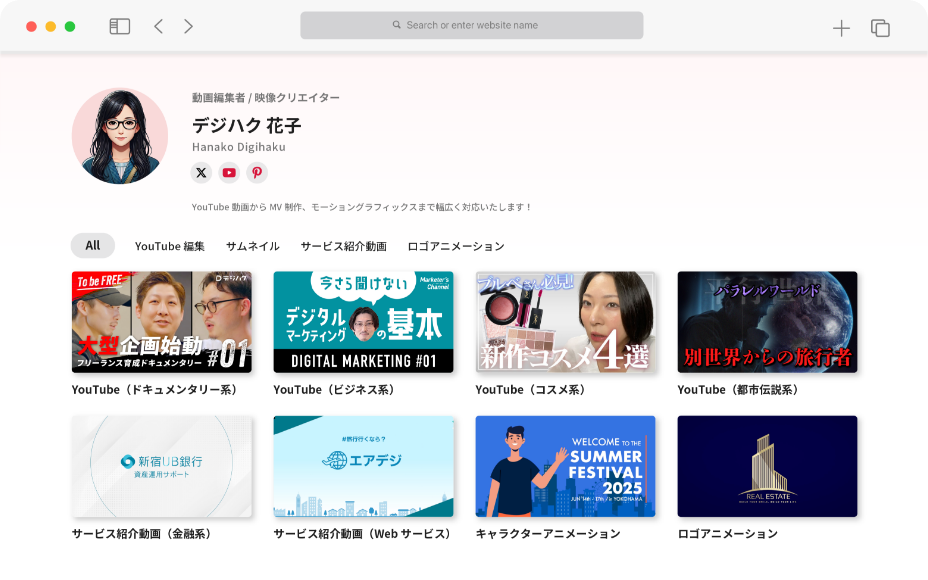Click the Real Estate logo animation thumbnail
Screen dimensions: 928x580
pyautogui.click(x=767, y=466)
